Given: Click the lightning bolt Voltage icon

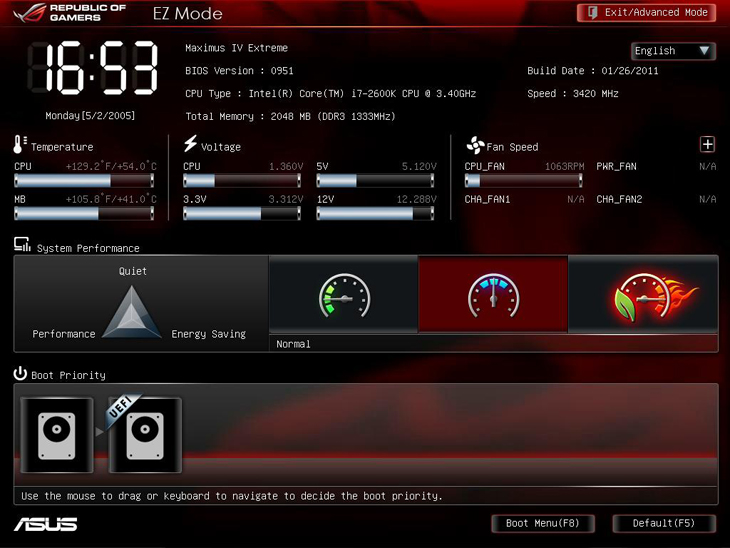Looking at the screenshot, I should (x=190, y=145).
